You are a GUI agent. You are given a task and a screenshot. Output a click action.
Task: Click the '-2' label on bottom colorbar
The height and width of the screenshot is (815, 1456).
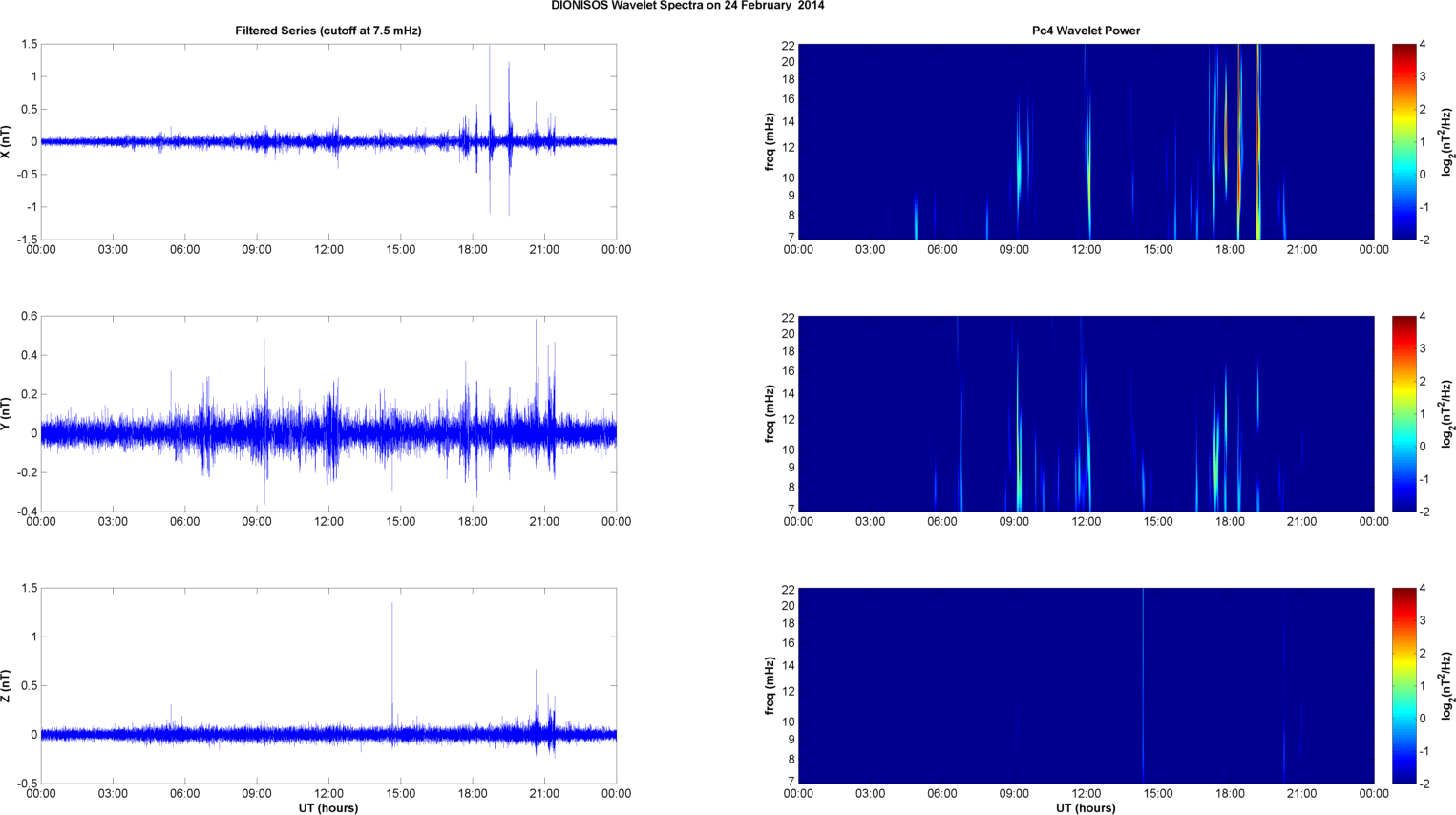(x=1424, y=784)
